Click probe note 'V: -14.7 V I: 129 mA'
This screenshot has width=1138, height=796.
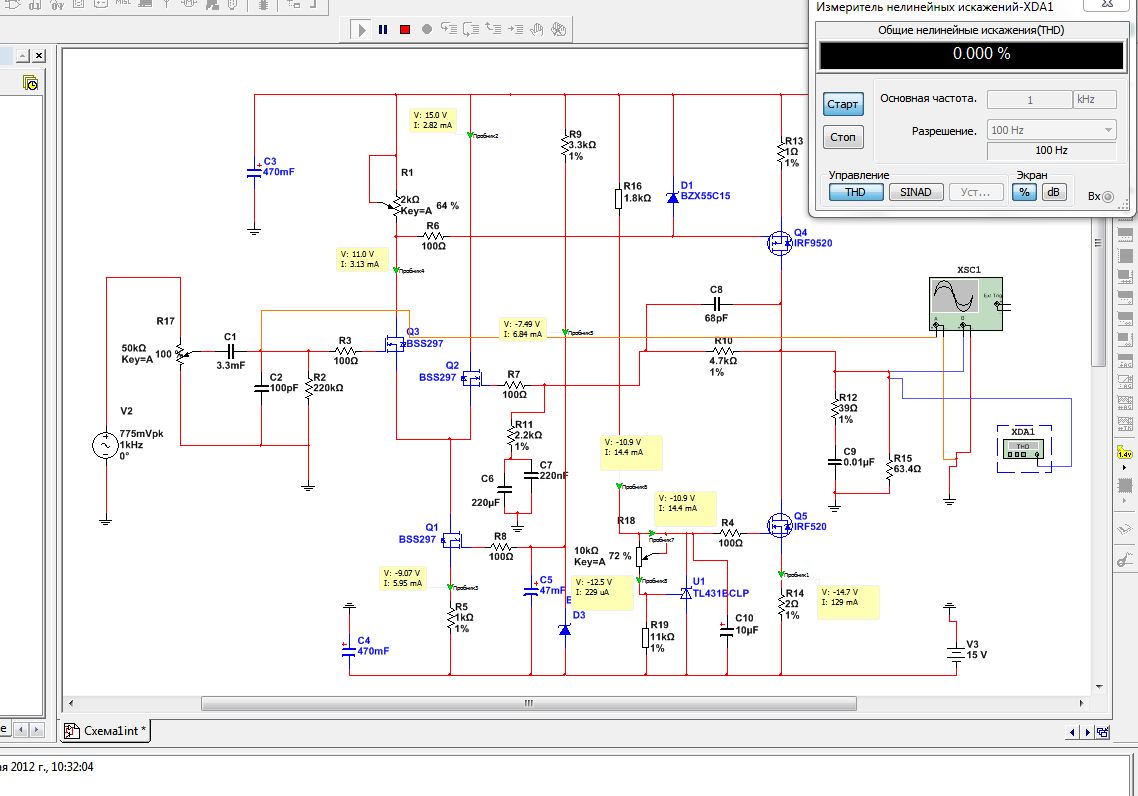coord(848,602)
